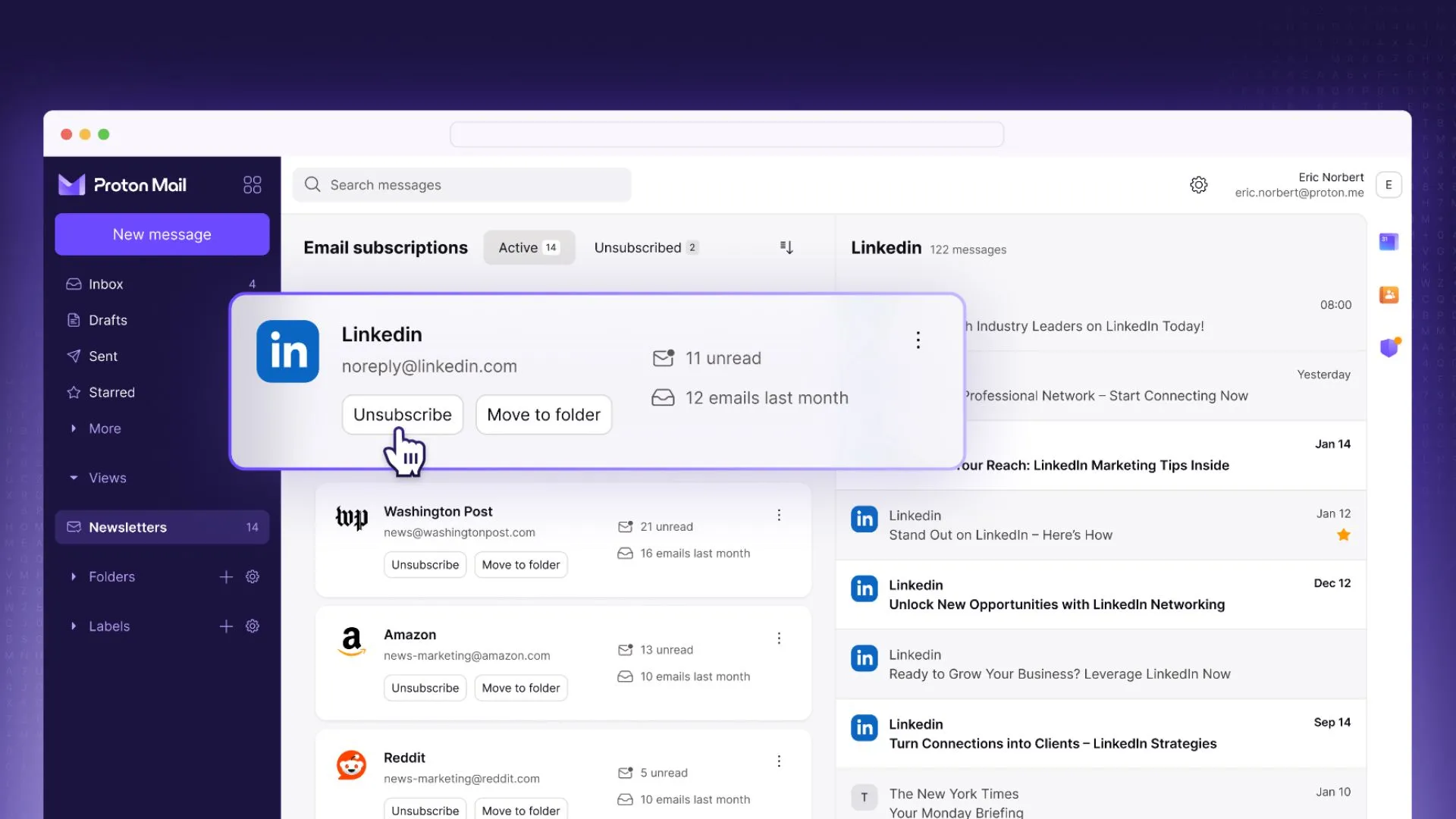Open the more options menu on Washington Post card

779,515
